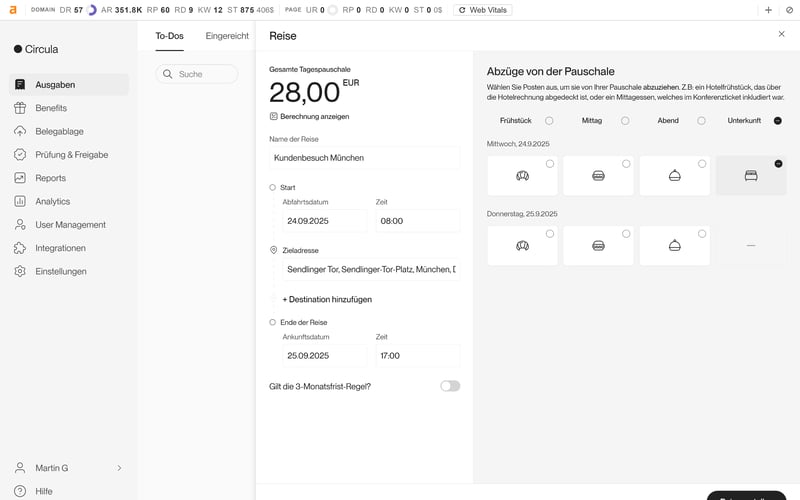Select the Mittag column radio button
800x500 pixels.
click(625, 121)
